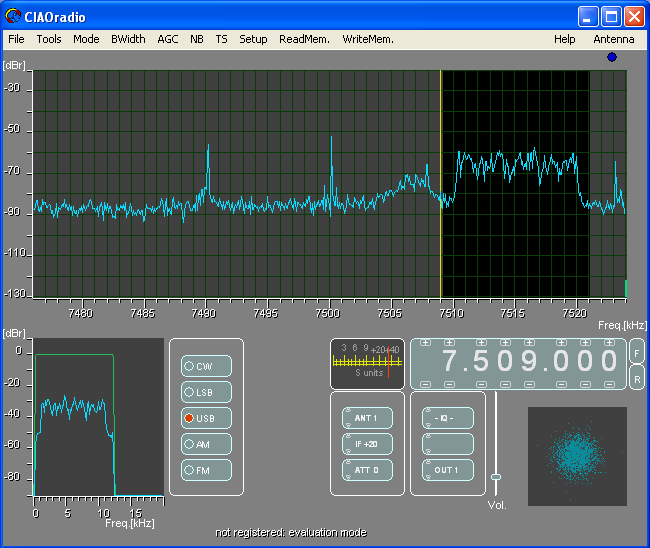Click the blue antenna indicator dot
This screenshot has width=650, height=548.
pyautogui.click(x=612, y=57)
